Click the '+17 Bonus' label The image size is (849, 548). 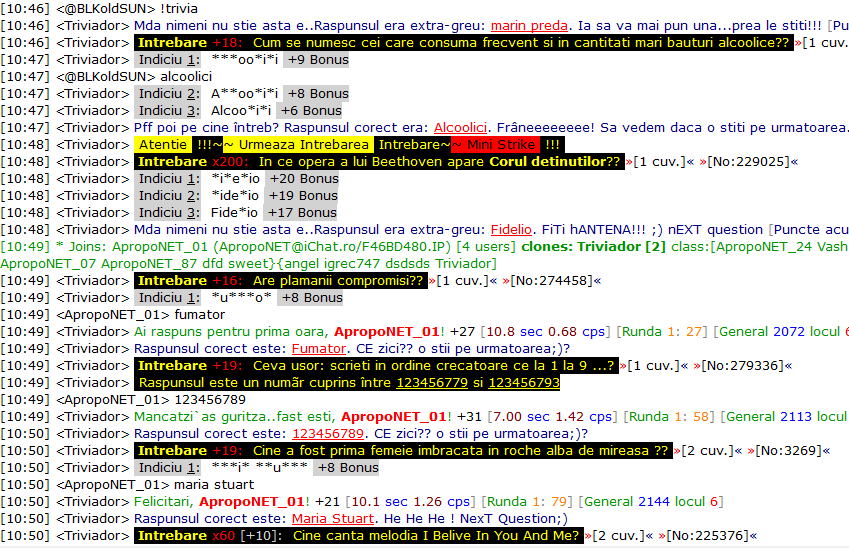tap(302, 213)
